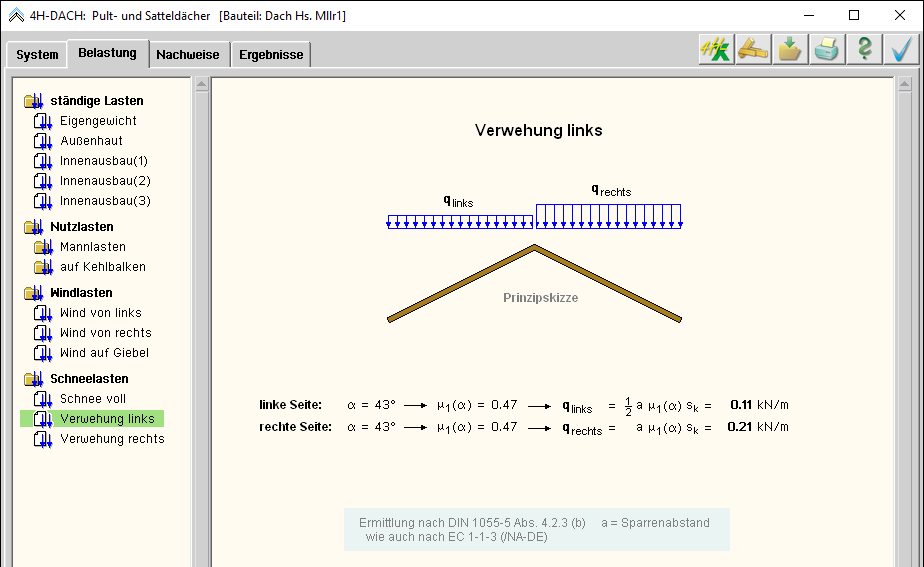Click the Mannlasten folder icon
This screenshot has height=567, width=924.
tap(42, 247)
